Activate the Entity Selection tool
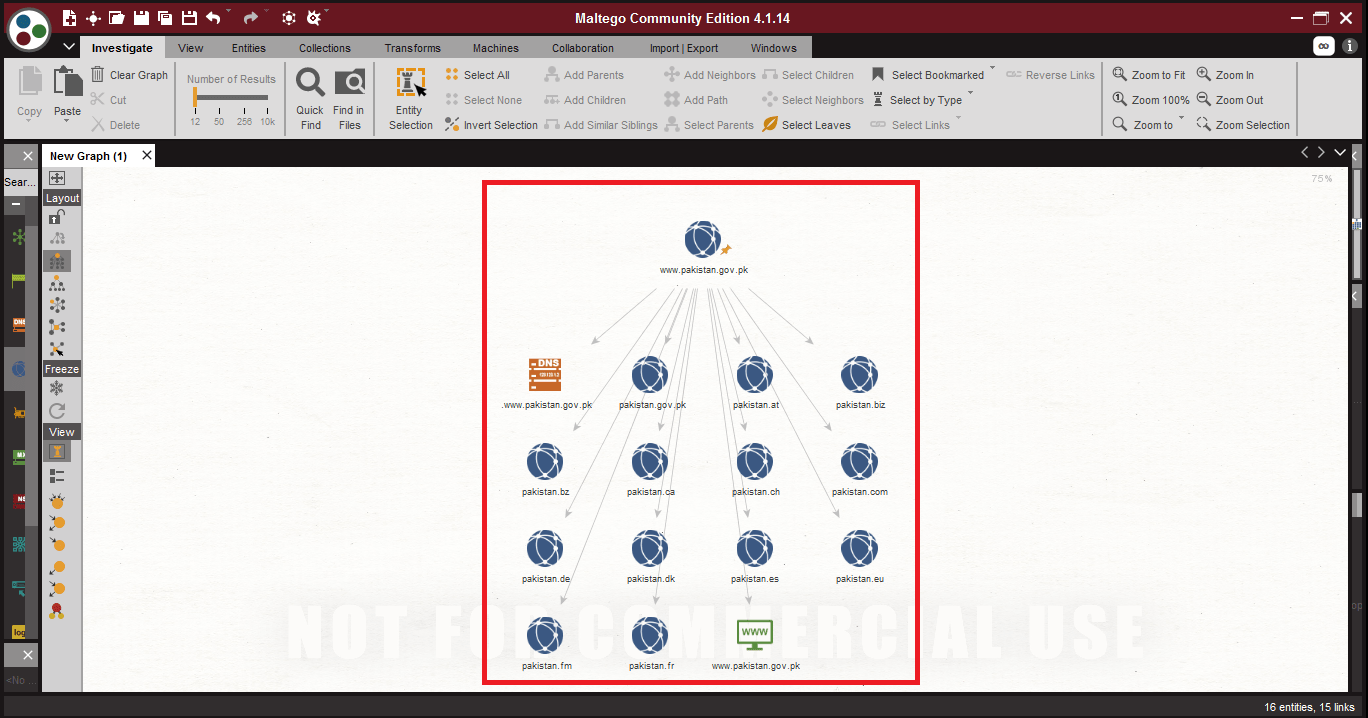The image size is (1368, 718). [x=411, y=99]
